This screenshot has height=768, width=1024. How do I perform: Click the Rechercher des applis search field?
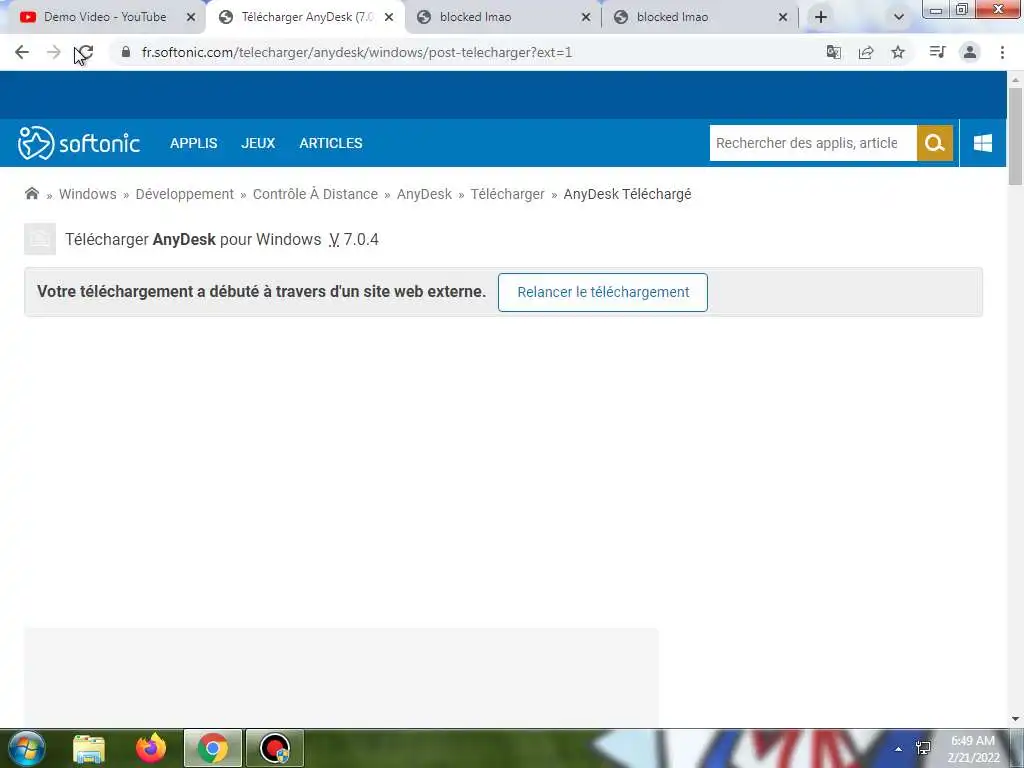813,143
